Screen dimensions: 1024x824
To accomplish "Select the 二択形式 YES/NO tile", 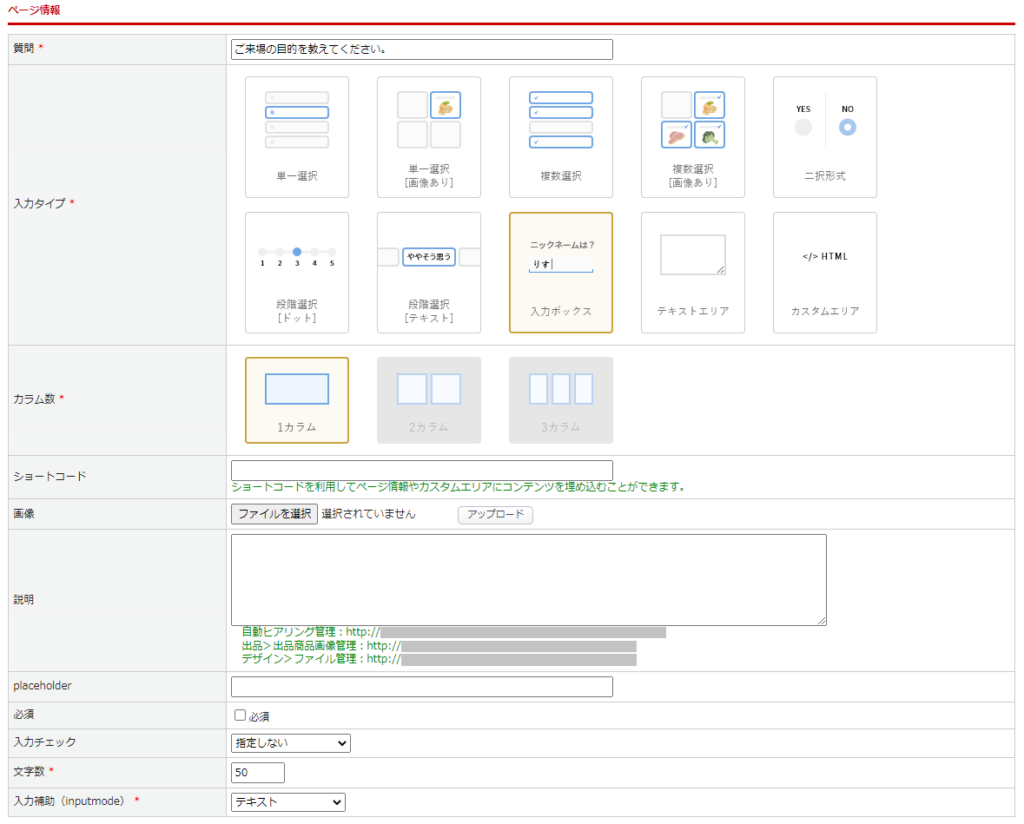I will point(825,137).
